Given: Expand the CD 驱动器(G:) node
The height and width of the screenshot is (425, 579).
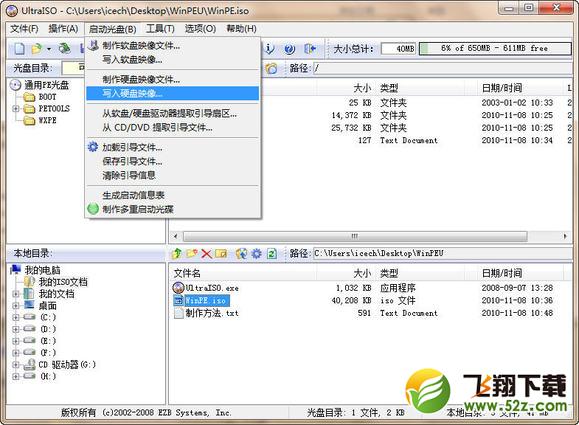Looking at the screenshot, I should click(x=15, y=364).
